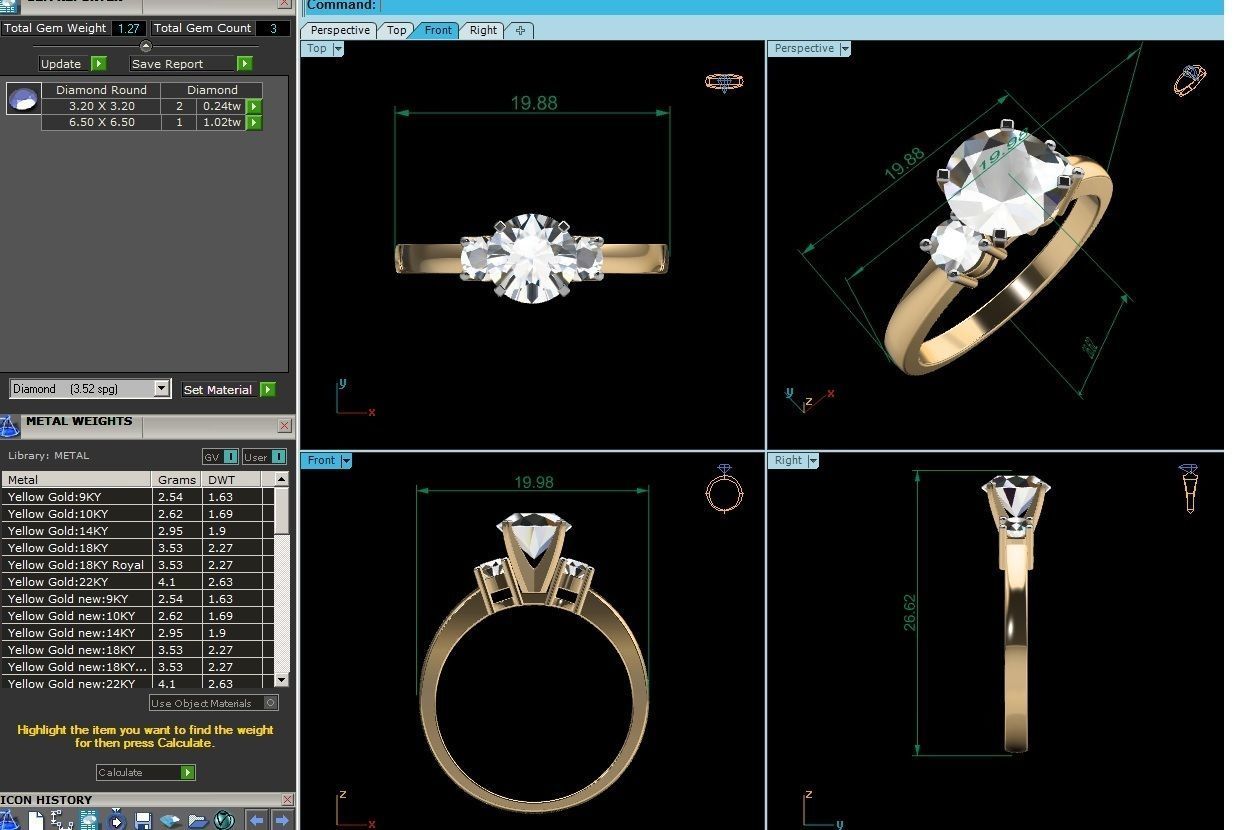
Task: Open the Front viewport title dropdown
Action: (x=346, y=460)
